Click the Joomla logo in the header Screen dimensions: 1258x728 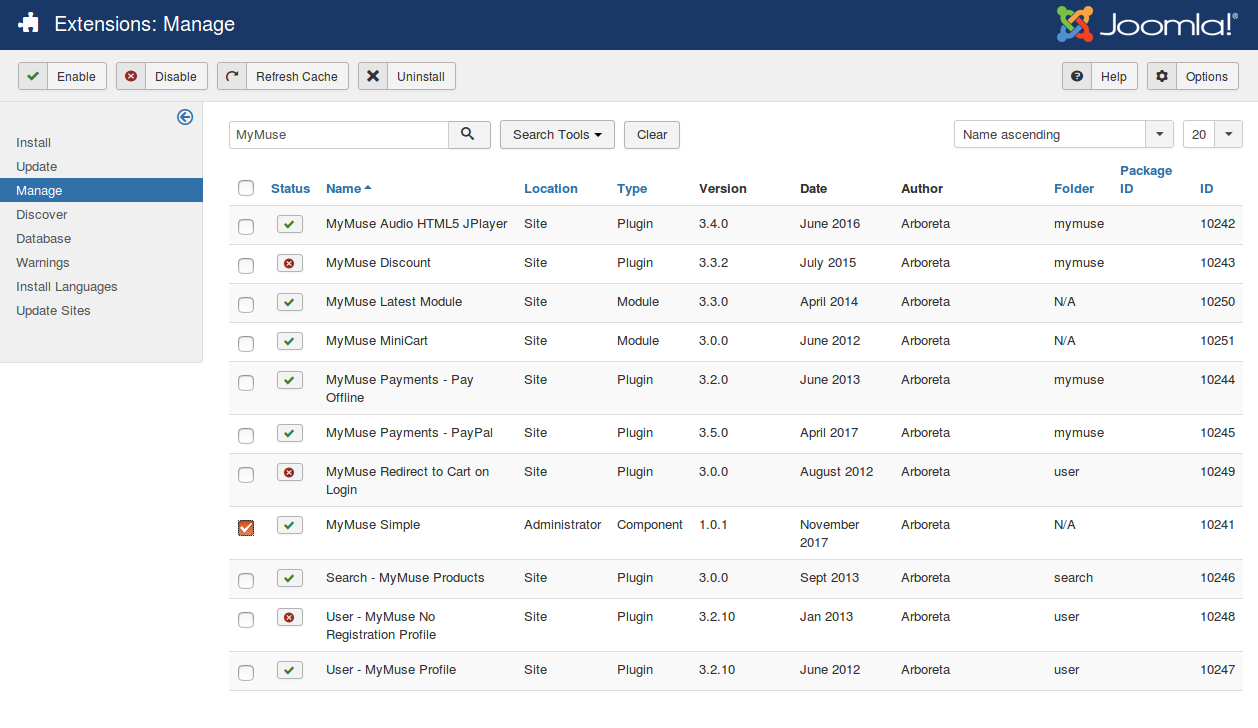point(1147,25)
